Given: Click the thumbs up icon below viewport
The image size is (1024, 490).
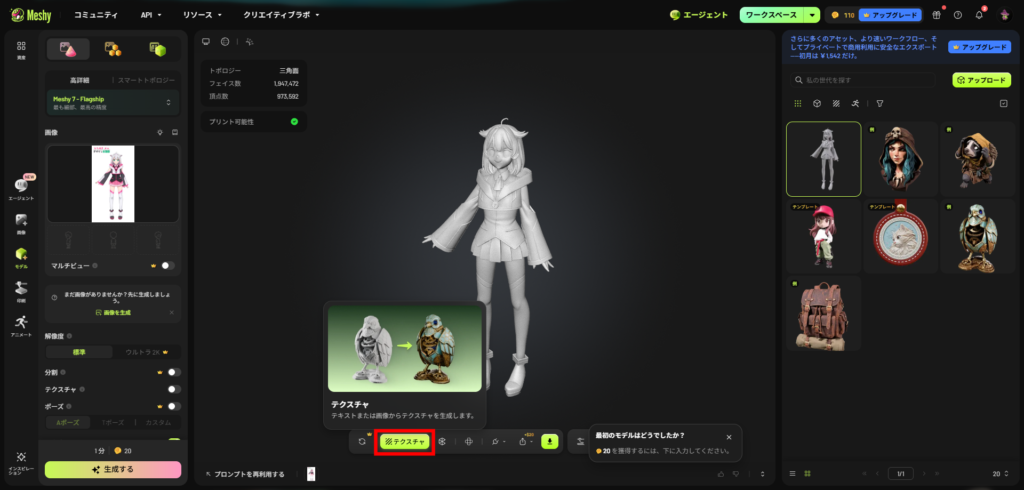Looking at the screenshot, I should [721, 474].
